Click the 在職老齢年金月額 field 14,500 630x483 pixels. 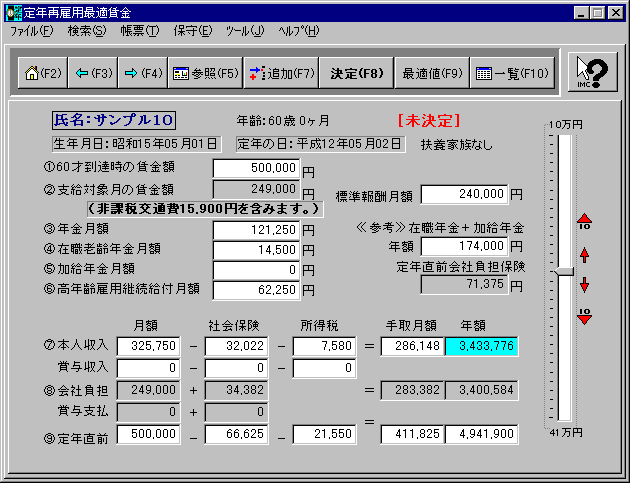point(256,250)
